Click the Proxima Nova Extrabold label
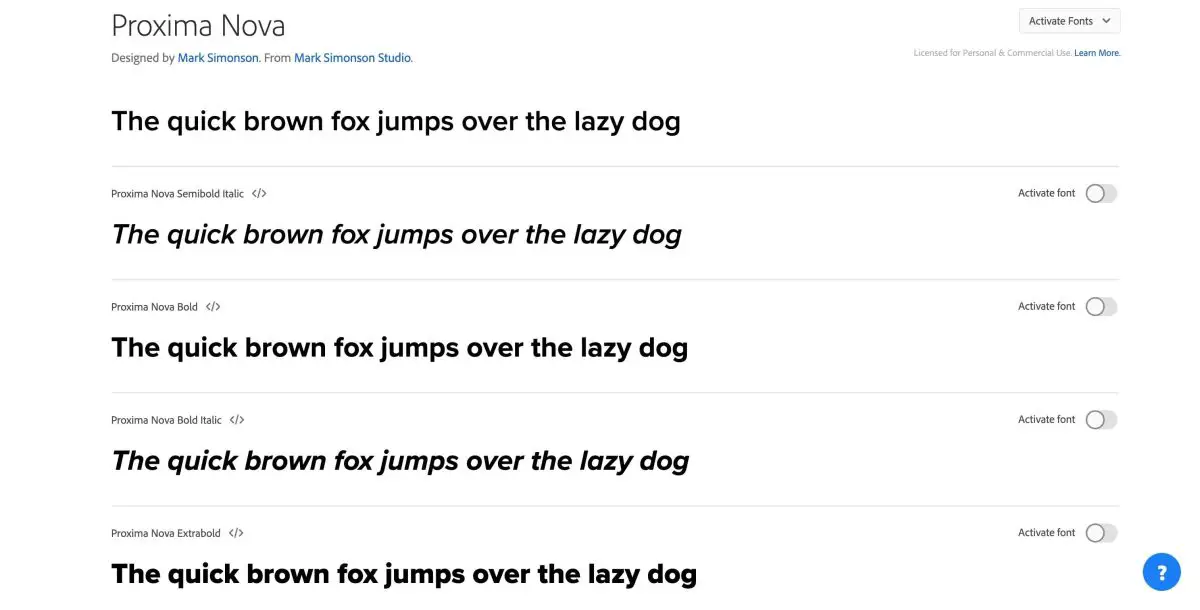This screenshot has height=610, width=1200. 166,533
